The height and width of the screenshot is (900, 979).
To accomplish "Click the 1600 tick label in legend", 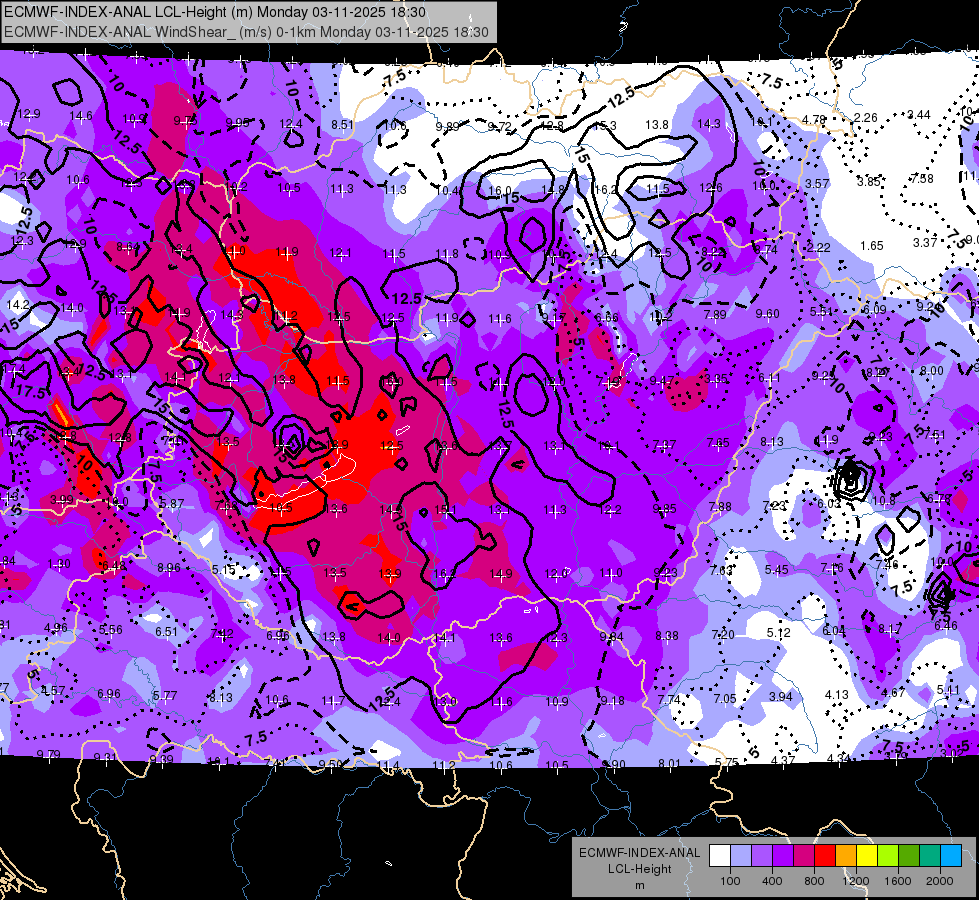I will tap(898, 881).
